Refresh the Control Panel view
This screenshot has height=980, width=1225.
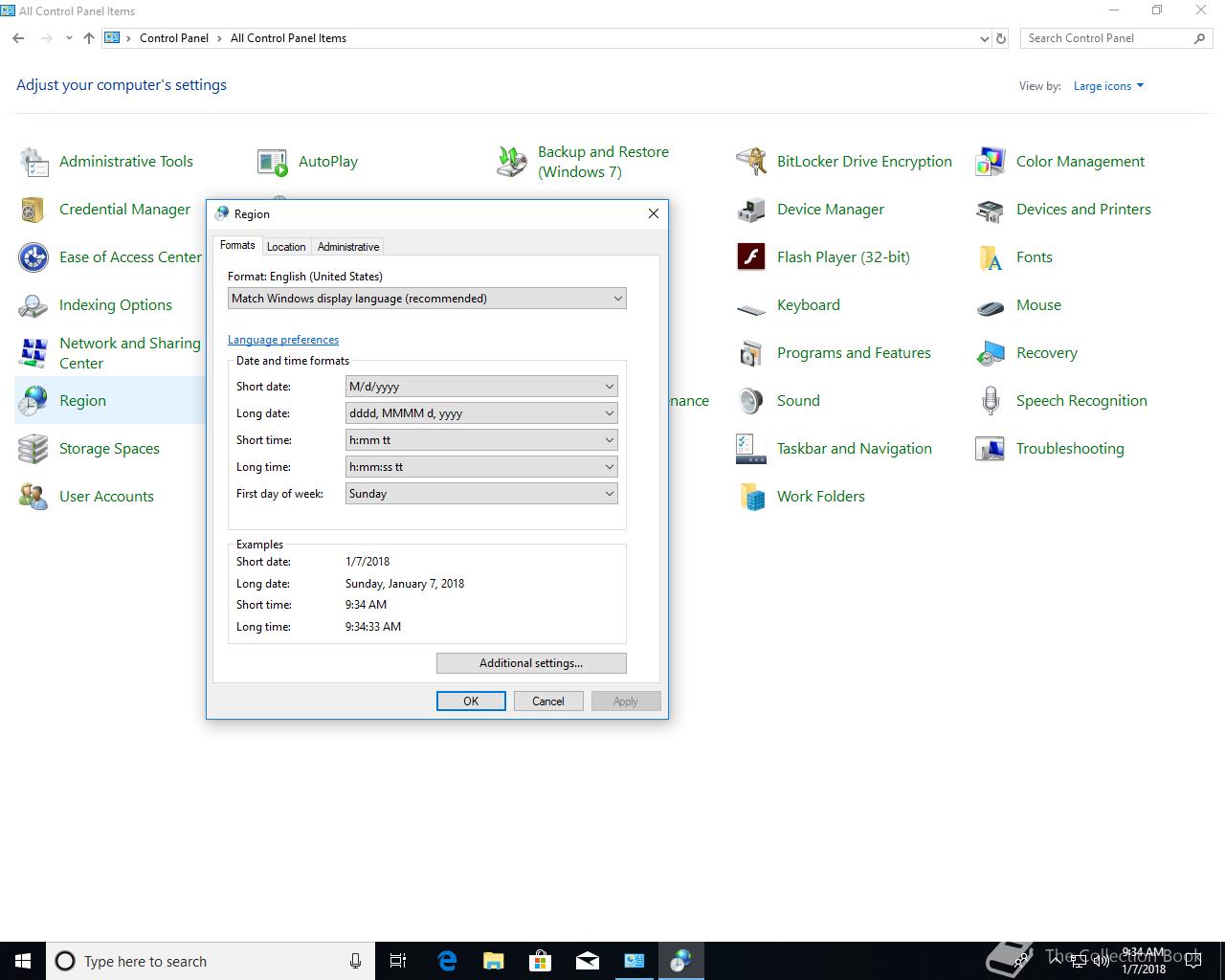click(x=1001, y=39)
